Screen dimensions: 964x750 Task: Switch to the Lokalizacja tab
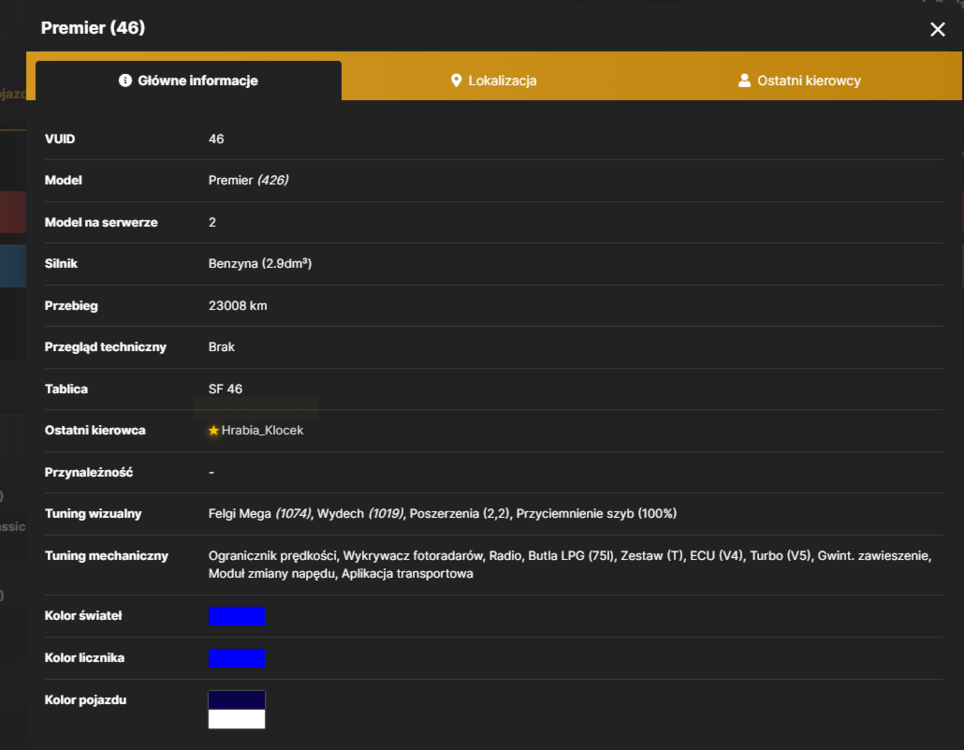click(494, 81)
